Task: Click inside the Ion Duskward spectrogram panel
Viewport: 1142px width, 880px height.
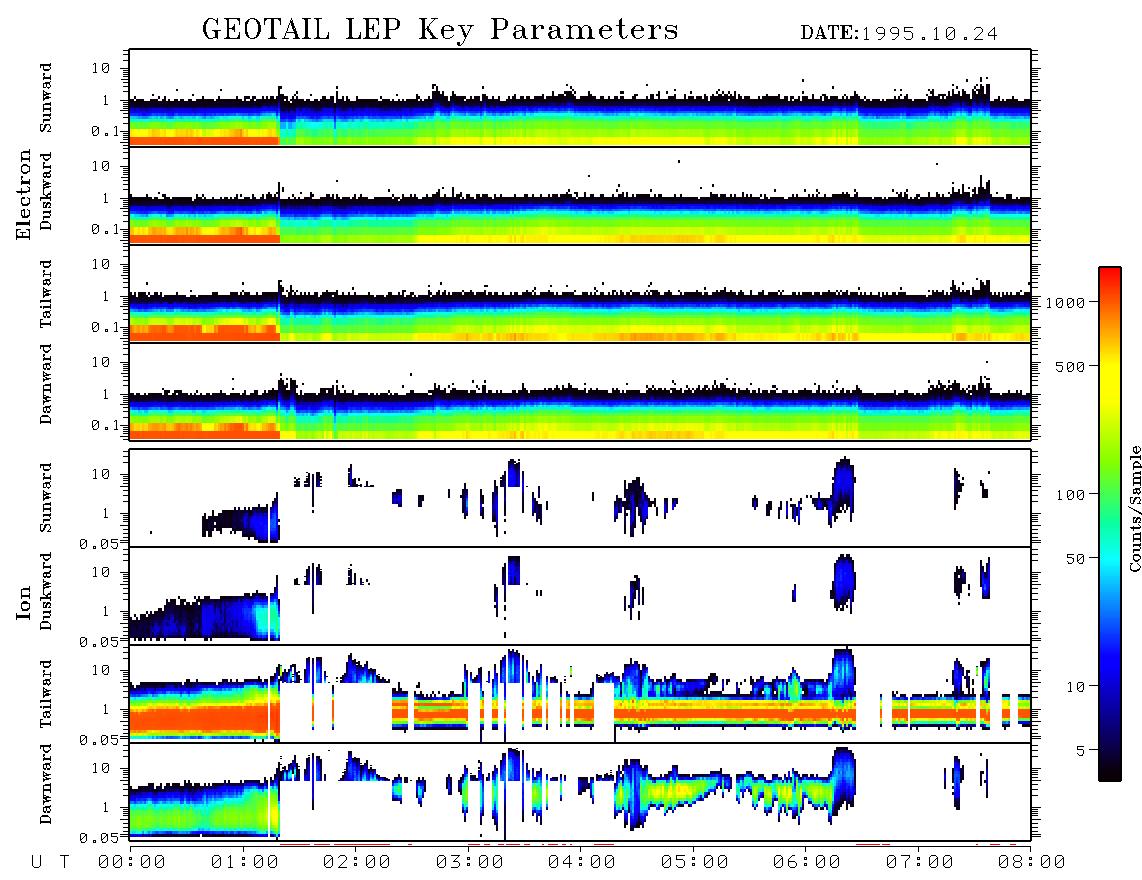Action: click(x=580, y=596)
